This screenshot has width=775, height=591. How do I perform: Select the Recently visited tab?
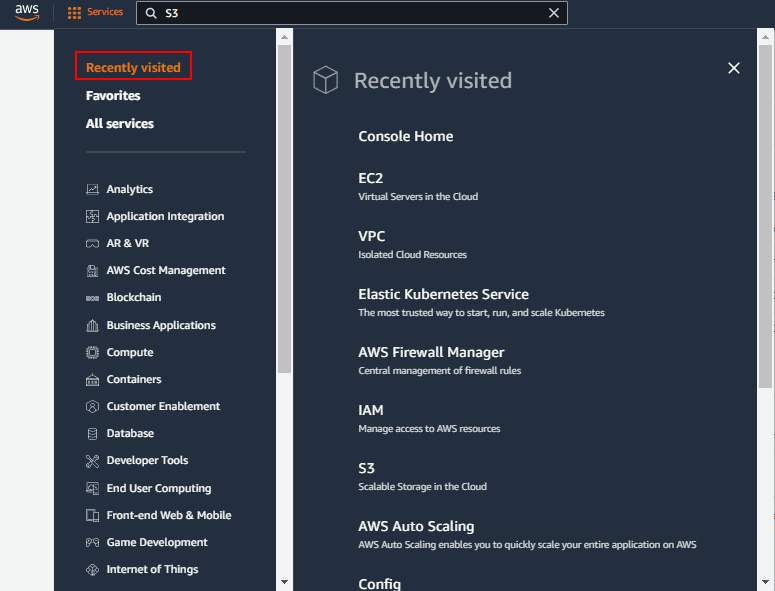[x=133, y=67]
